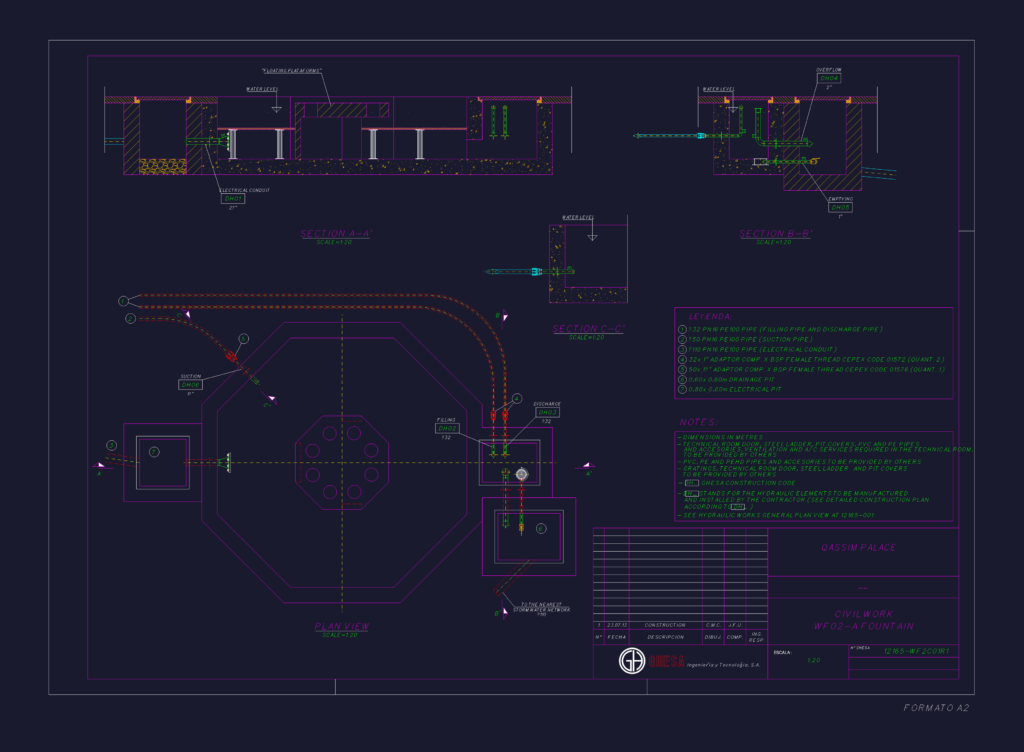Click legend entry 7 electrical pit

pyautogui.click(x=729, y=389)
